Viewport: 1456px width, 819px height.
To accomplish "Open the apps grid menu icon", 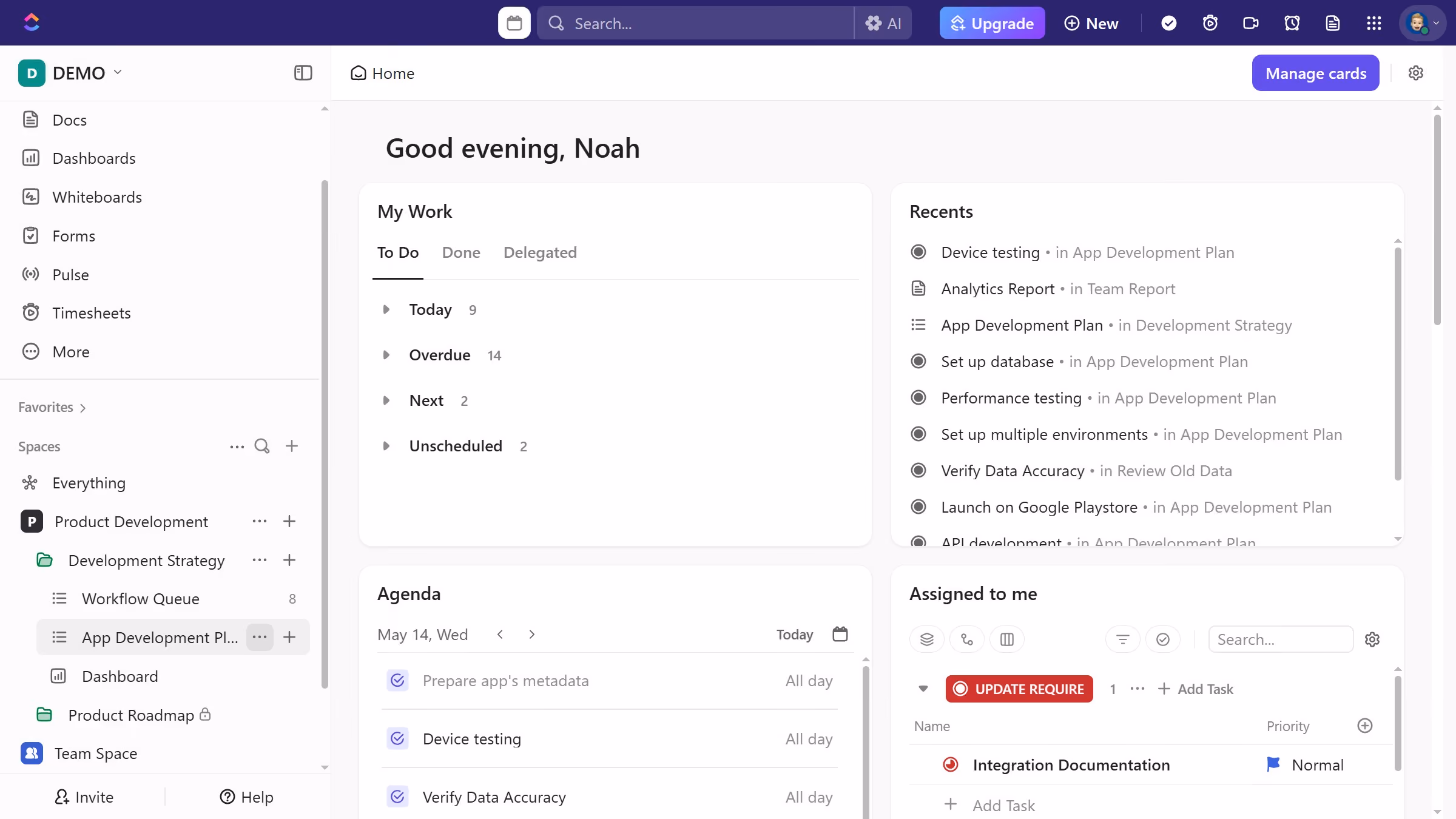I will 1373,23.
